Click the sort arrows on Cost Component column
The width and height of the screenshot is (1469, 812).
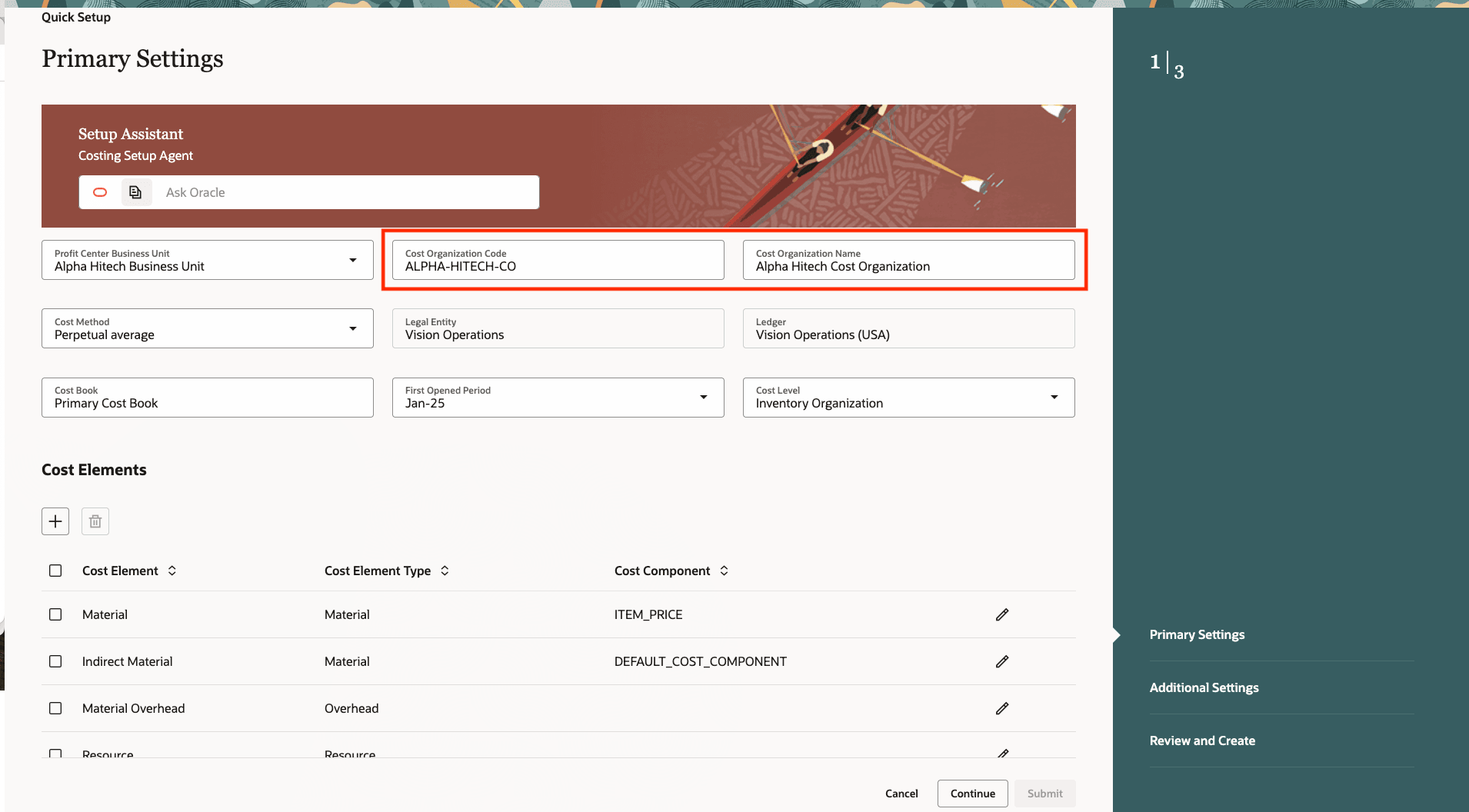click(x=724, y=571)
